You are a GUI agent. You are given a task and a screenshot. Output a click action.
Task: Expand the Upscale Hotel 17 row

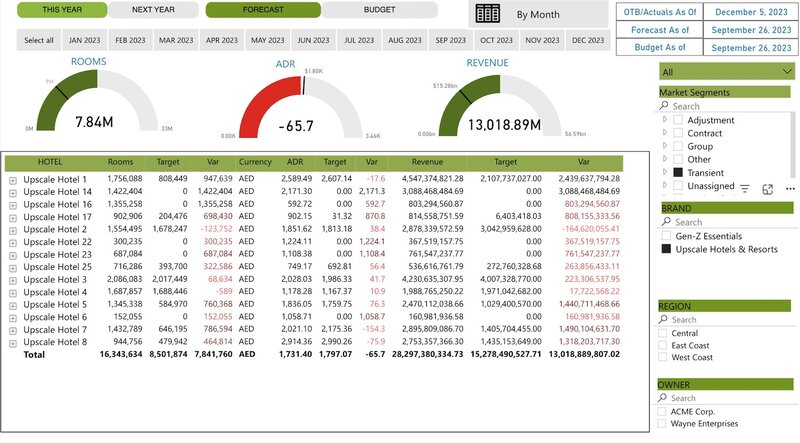13,218
